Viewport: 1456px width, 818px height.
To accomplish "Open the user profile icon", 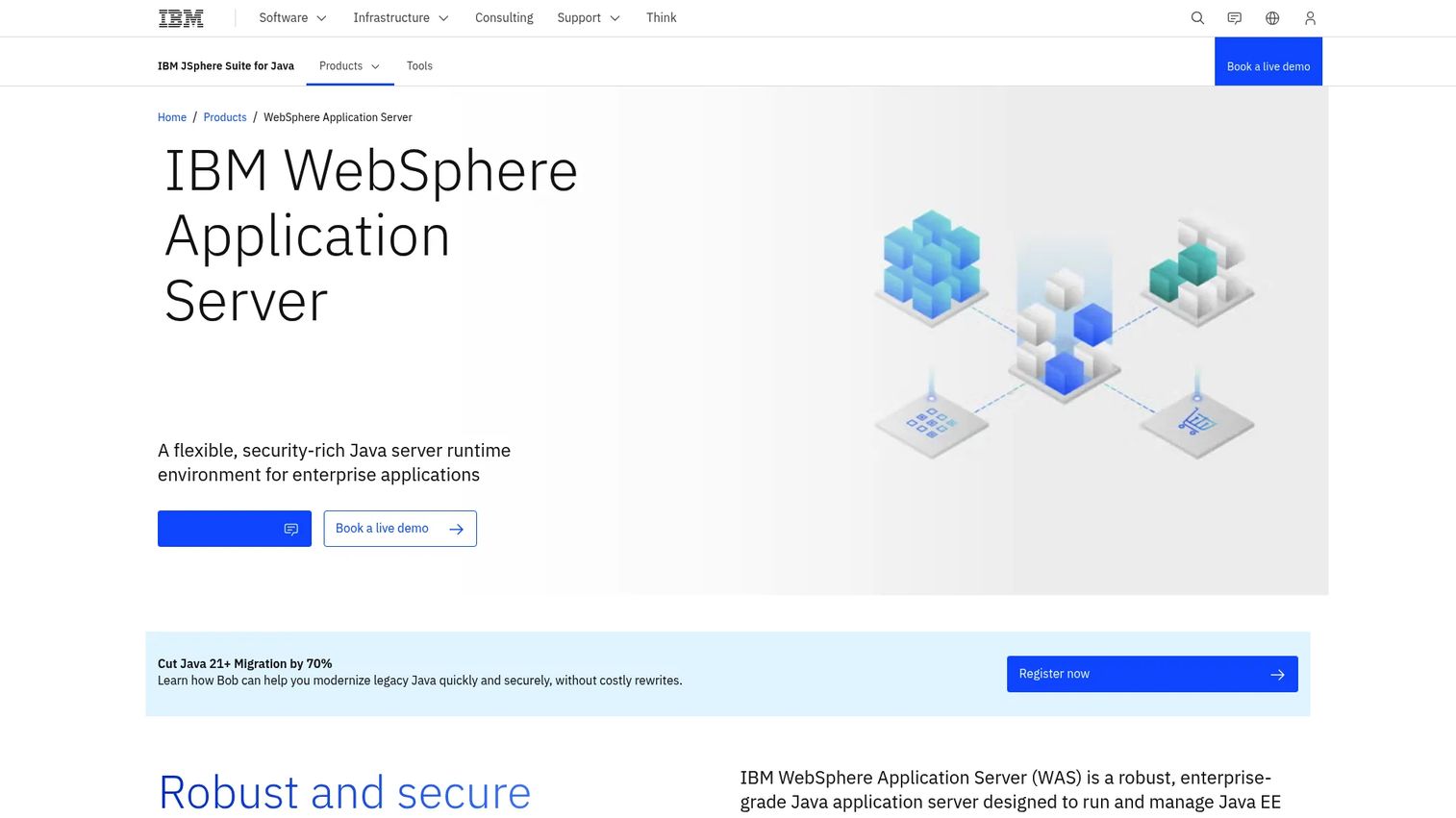I will [x=1310, y=18].
